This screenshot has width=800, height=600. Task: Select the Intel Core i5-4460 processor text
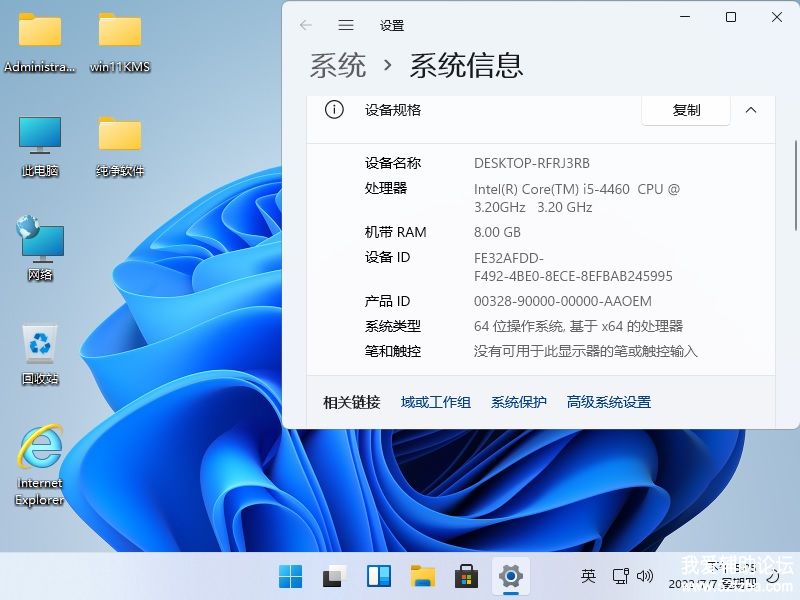click(x=577, y=198)
